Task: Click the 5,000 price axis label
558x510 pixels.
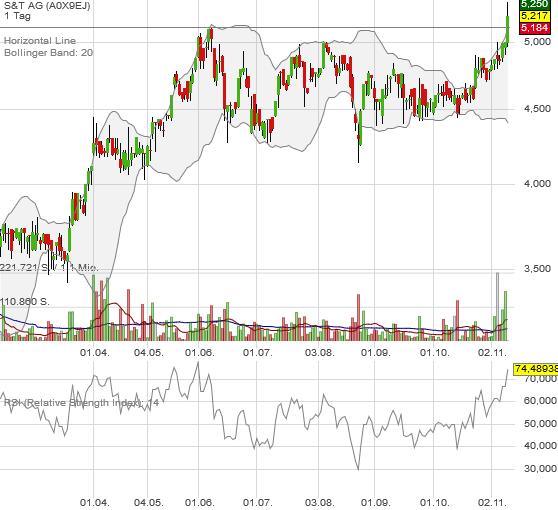Action: [537, 42]
